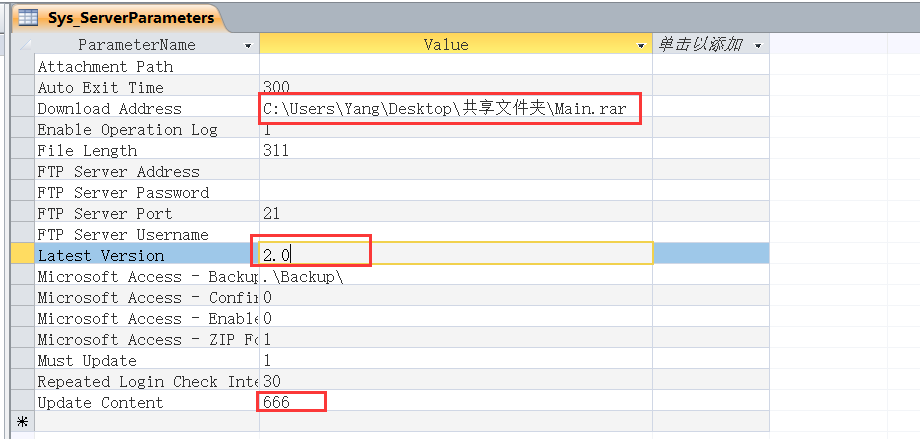
Task: Click the FTP Server Address cell
Action: click(x=147, y=171)
